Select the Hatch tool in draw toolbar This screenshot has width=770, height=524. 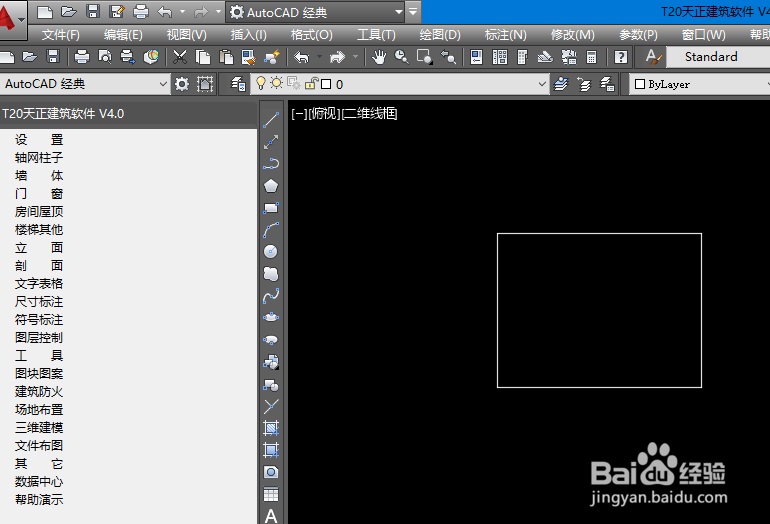271,428
